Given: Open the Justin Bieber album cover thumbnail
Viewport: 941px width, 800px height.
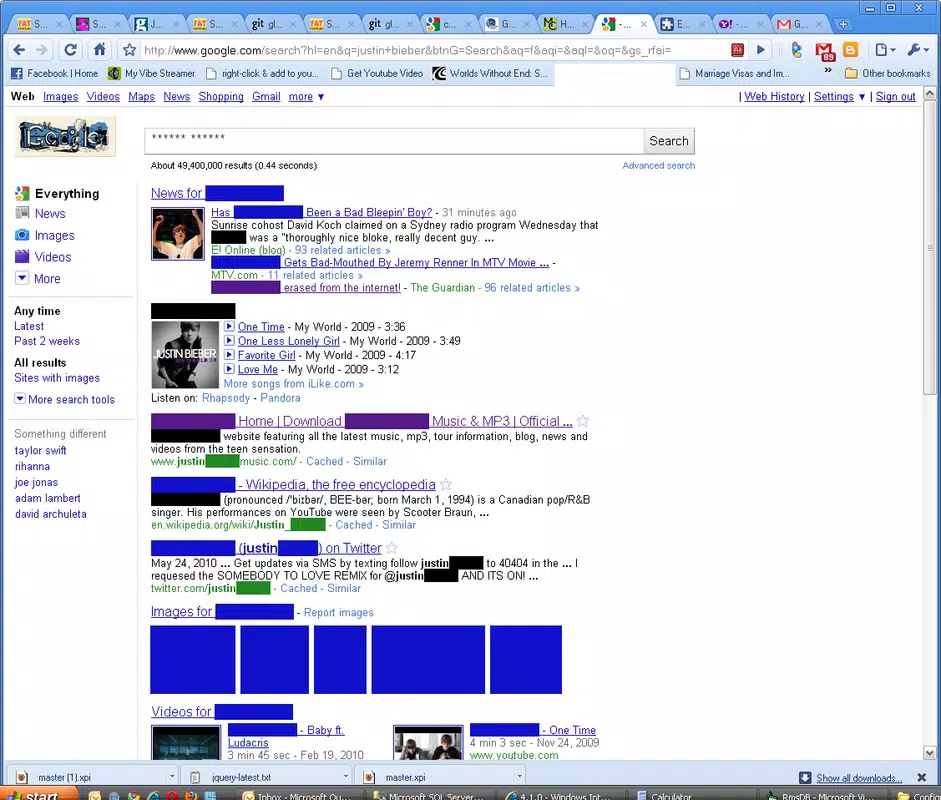Looking at the screenshot, I should tap(185, 355).
